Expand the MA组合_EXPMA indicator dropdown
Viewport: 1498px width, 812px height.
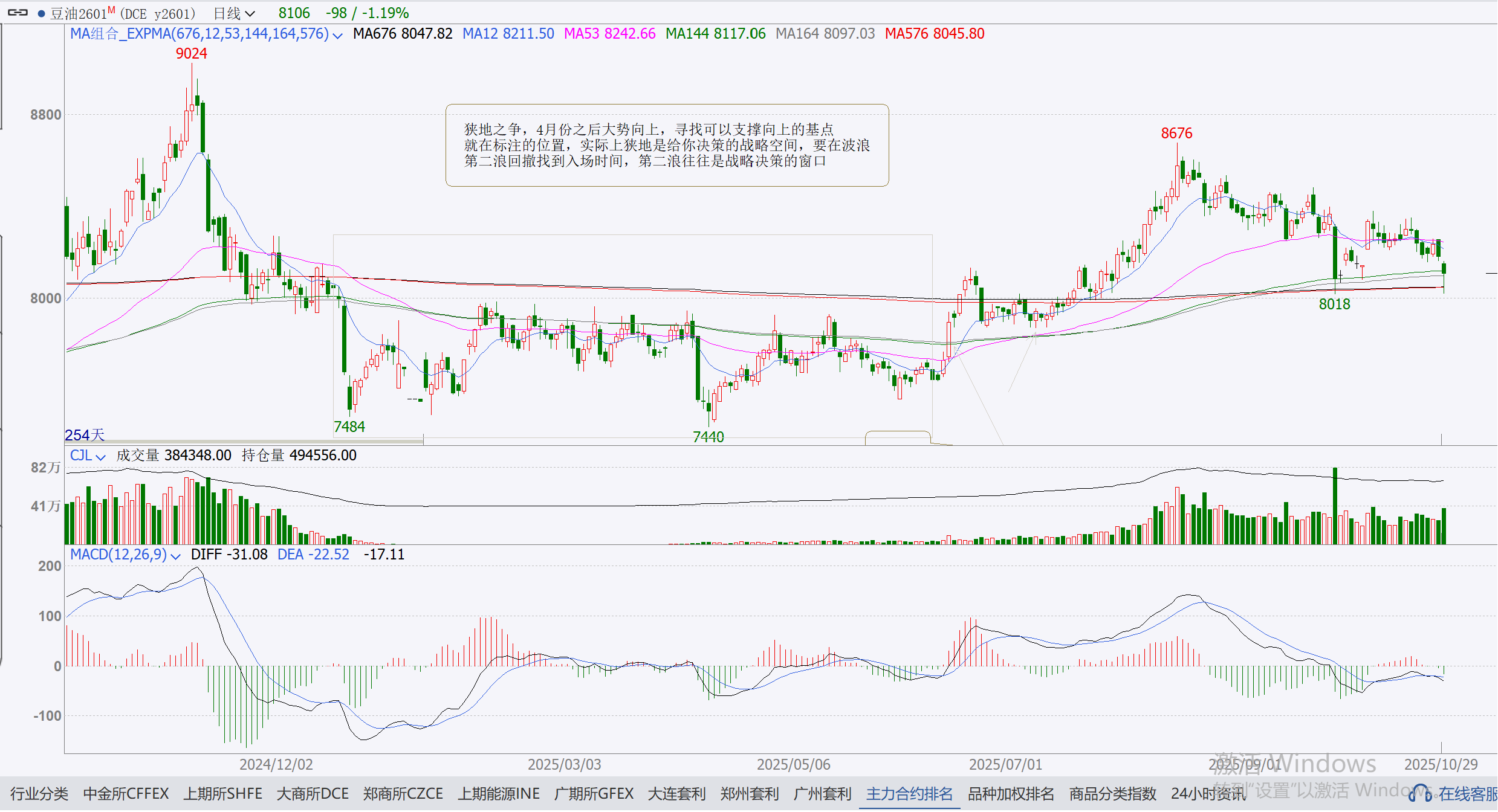[x=337, y=35]
